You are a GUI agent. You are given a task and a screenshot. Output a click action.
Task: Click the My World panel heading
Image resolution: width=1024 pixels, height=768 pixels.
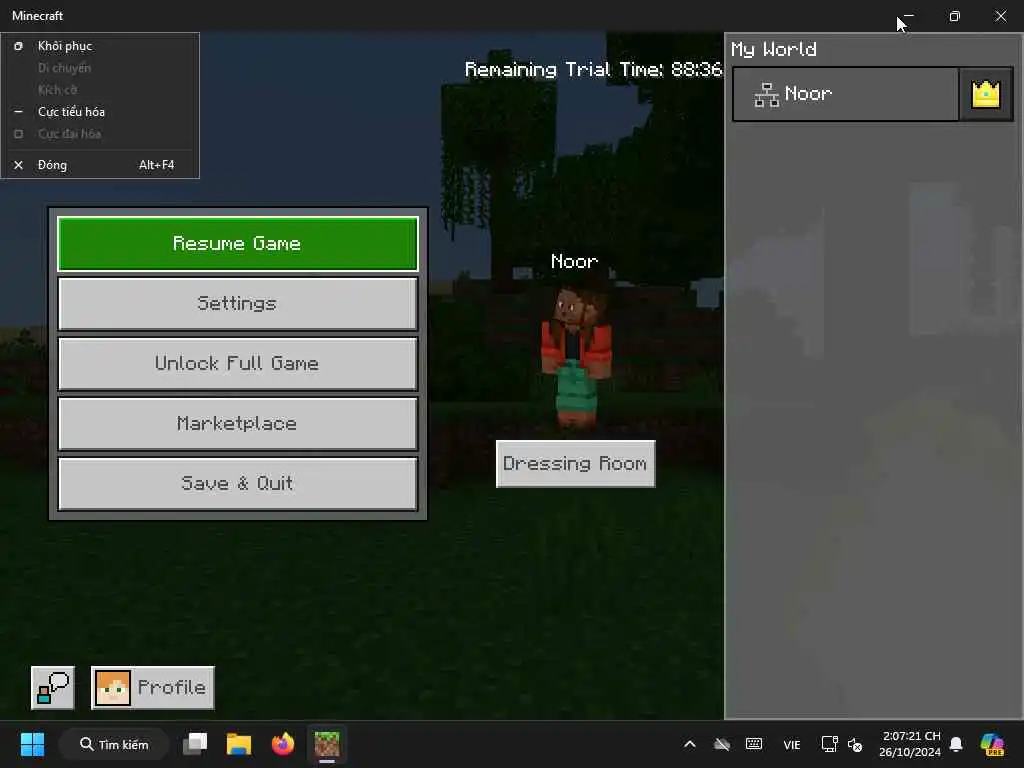click(x=774, y=50)
